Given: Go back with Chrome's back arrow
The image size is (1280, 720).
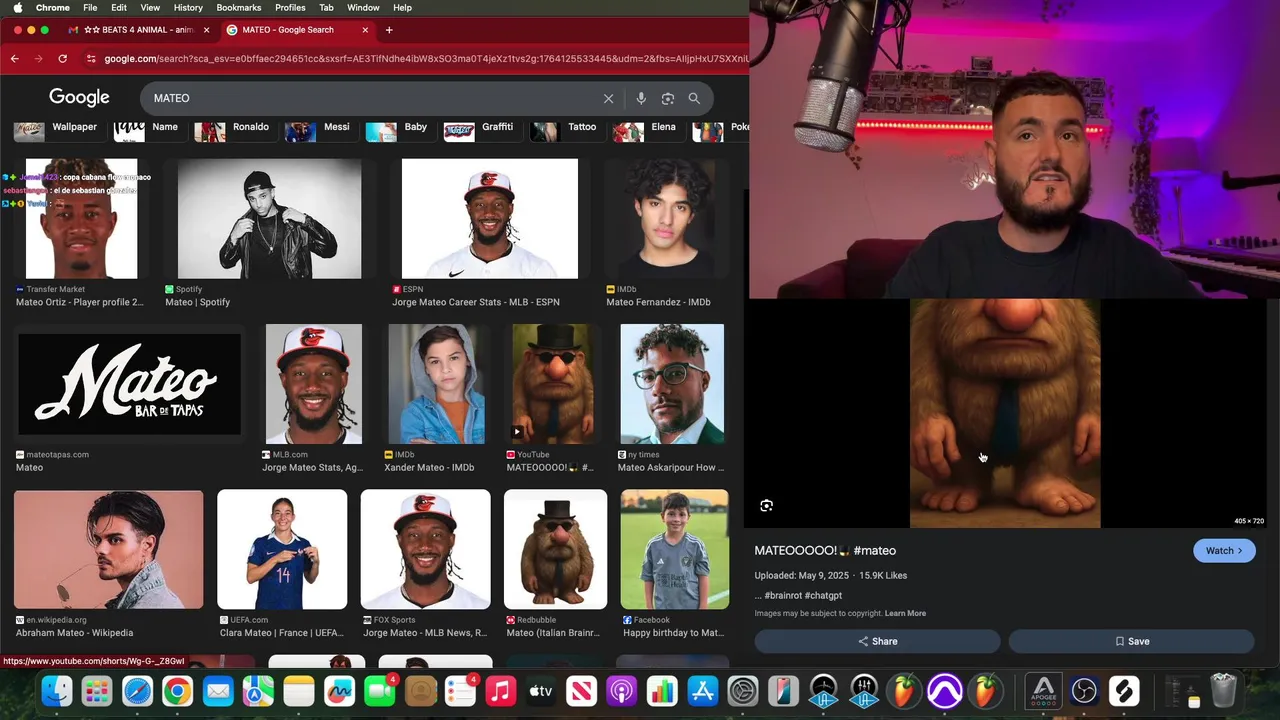Looking at the screenshot, I should coord(14,59).
